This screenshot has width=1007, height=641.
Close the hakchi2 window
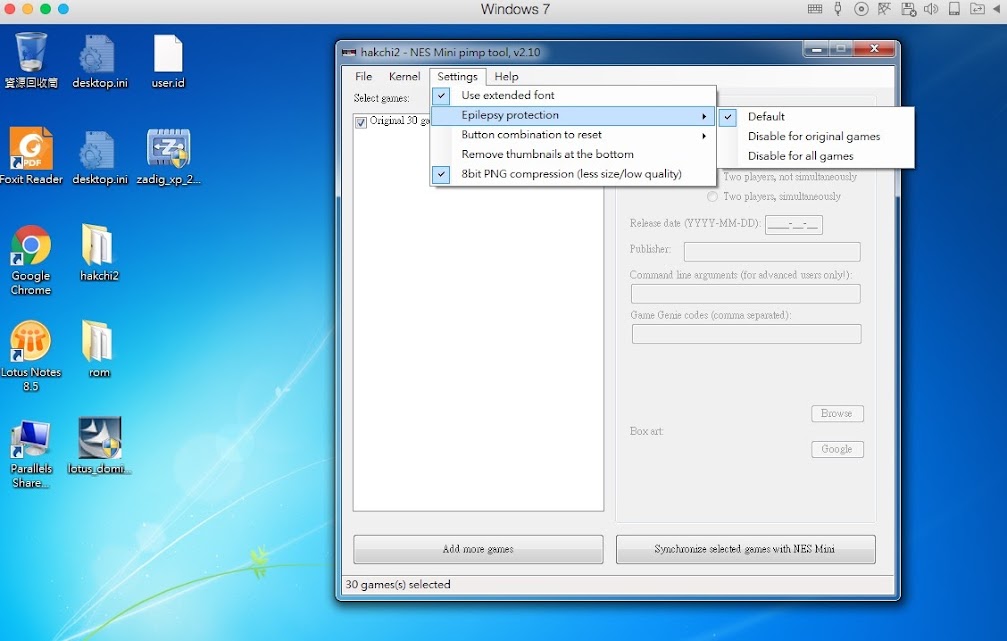coord(874,49)
